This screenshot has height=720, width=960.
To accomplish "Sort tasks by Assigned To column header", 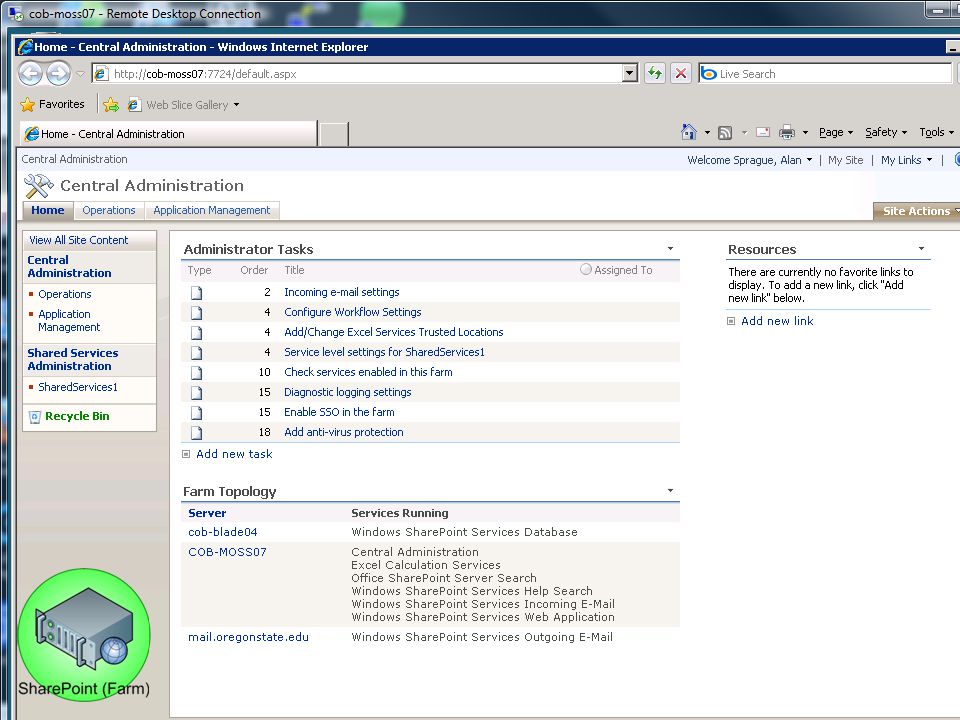I will coord(623,270).
